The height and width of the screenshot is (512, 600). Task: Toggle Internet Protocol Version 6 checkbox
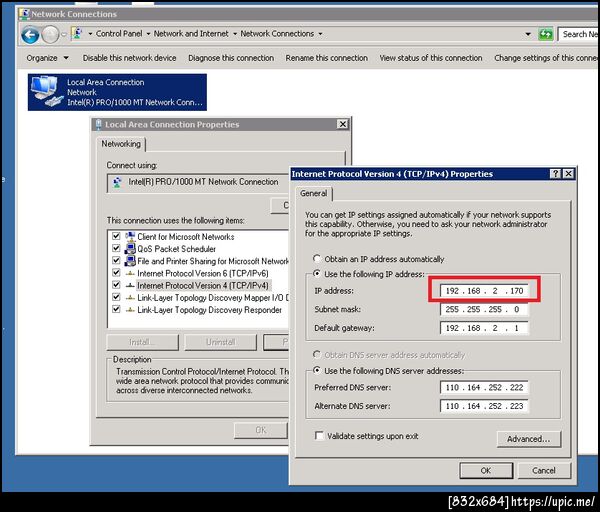(x=116, y=273)
